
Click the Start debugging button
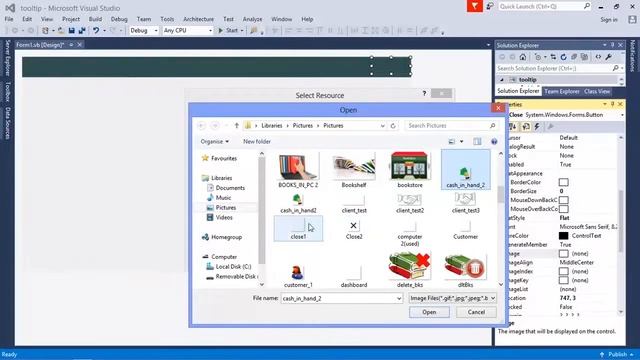coord(229,31)
